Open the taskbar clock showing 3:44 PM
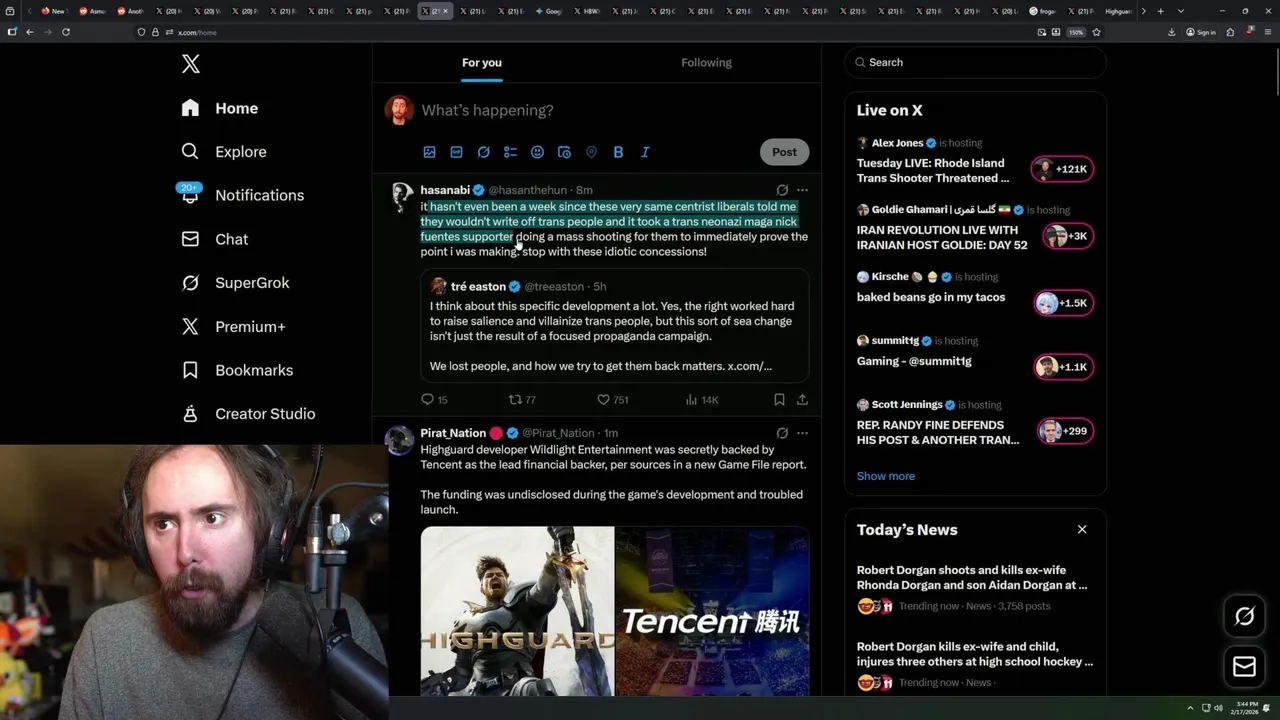The width and height of the screenshot is (1280, 720). click(x=1246, y=708)
